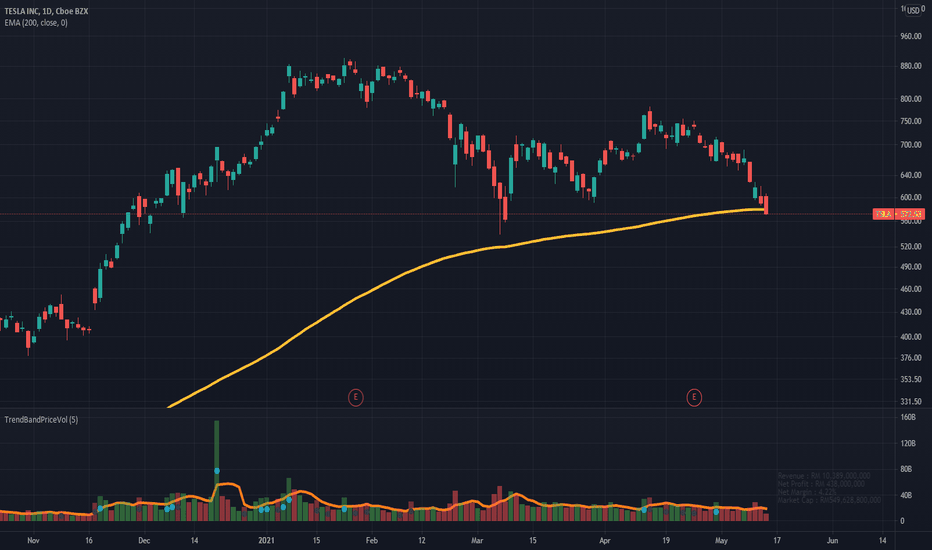The height and width of the screenshot is (550, 932).
Task: Click the 750.00 price axis label
Action: click(910, 121)
